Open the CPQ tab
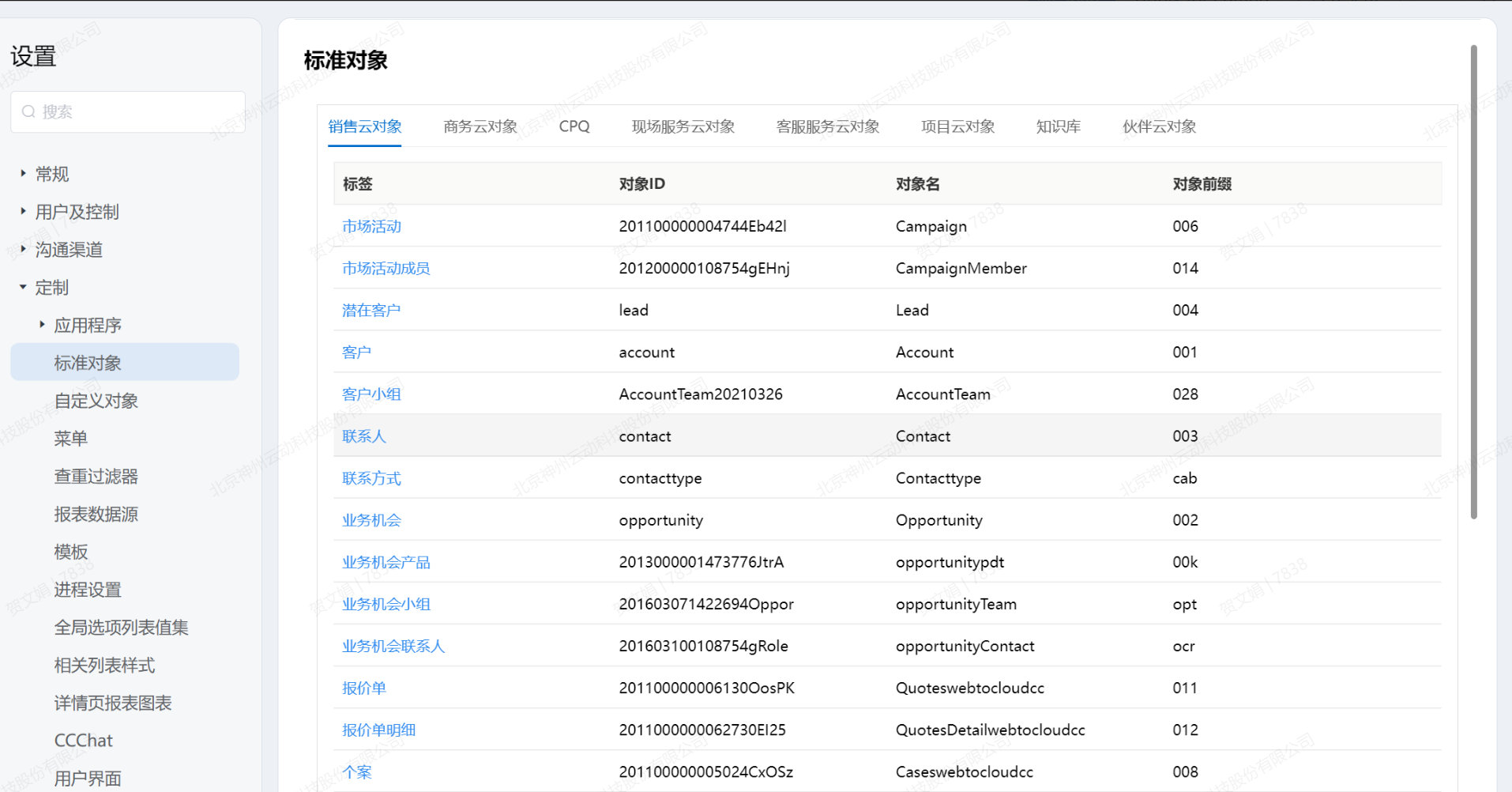The image size is (1512, 792). click(574, 126)
